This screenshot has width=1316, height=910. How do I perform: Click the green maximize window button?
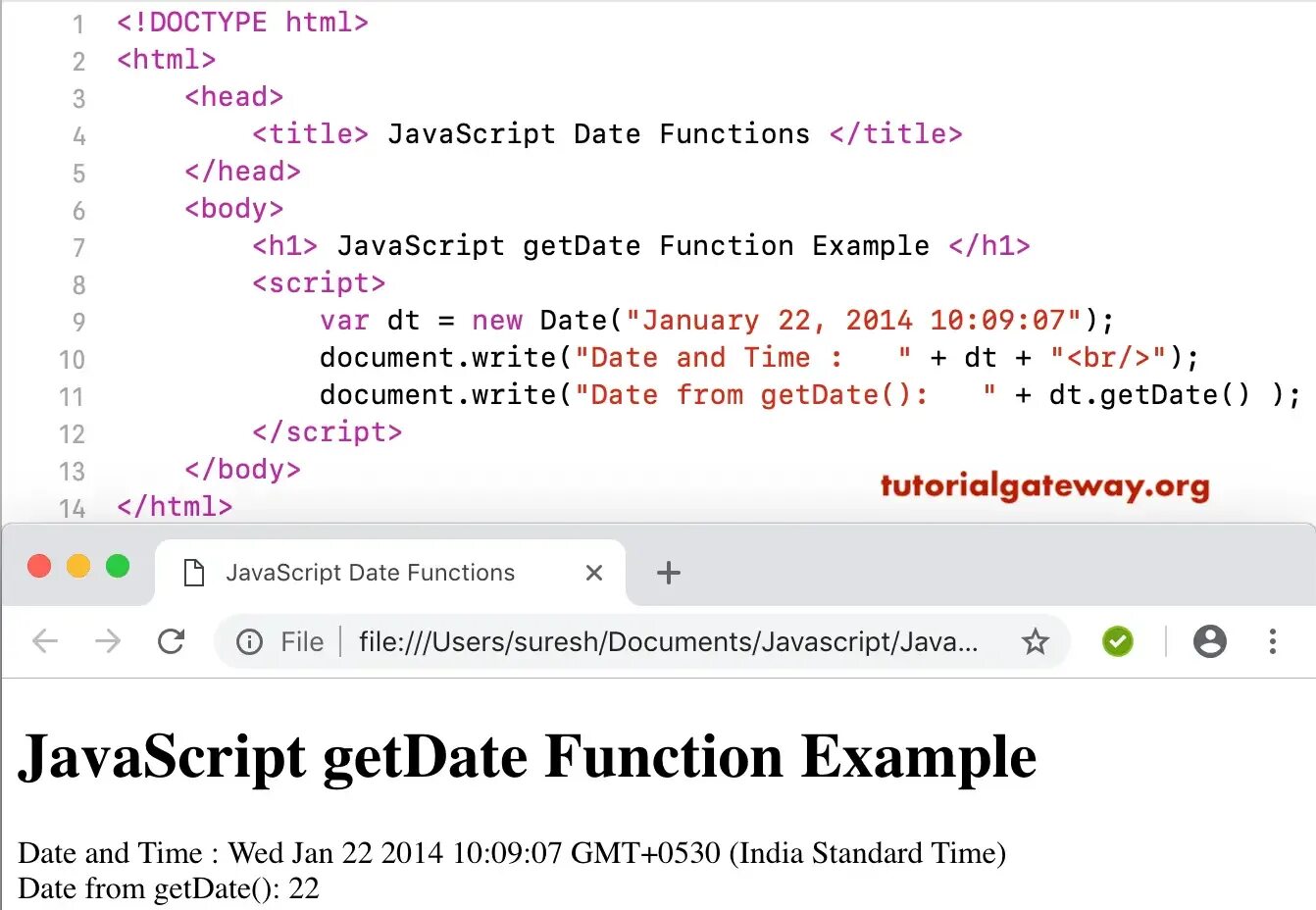click(118, 566)
